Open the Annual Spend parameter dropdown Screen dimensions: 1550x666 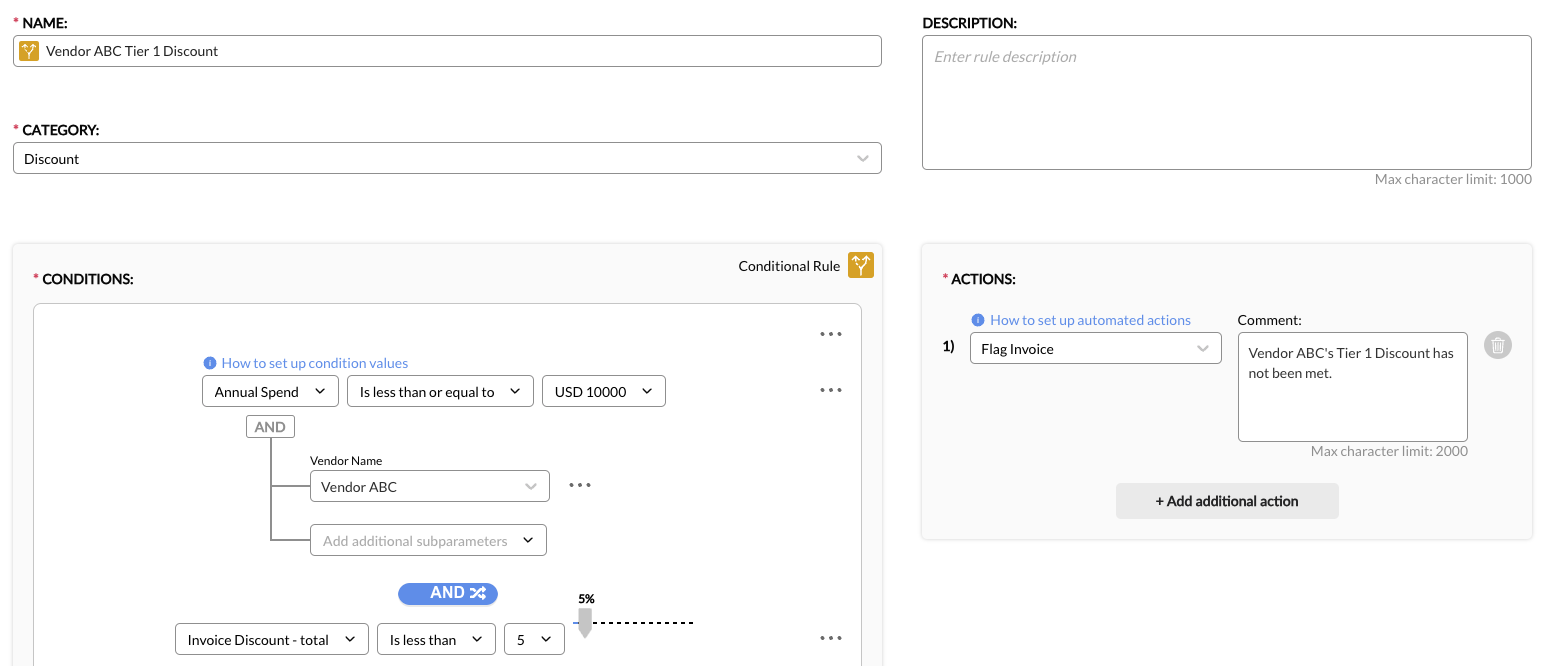click(x=270, y=392)
